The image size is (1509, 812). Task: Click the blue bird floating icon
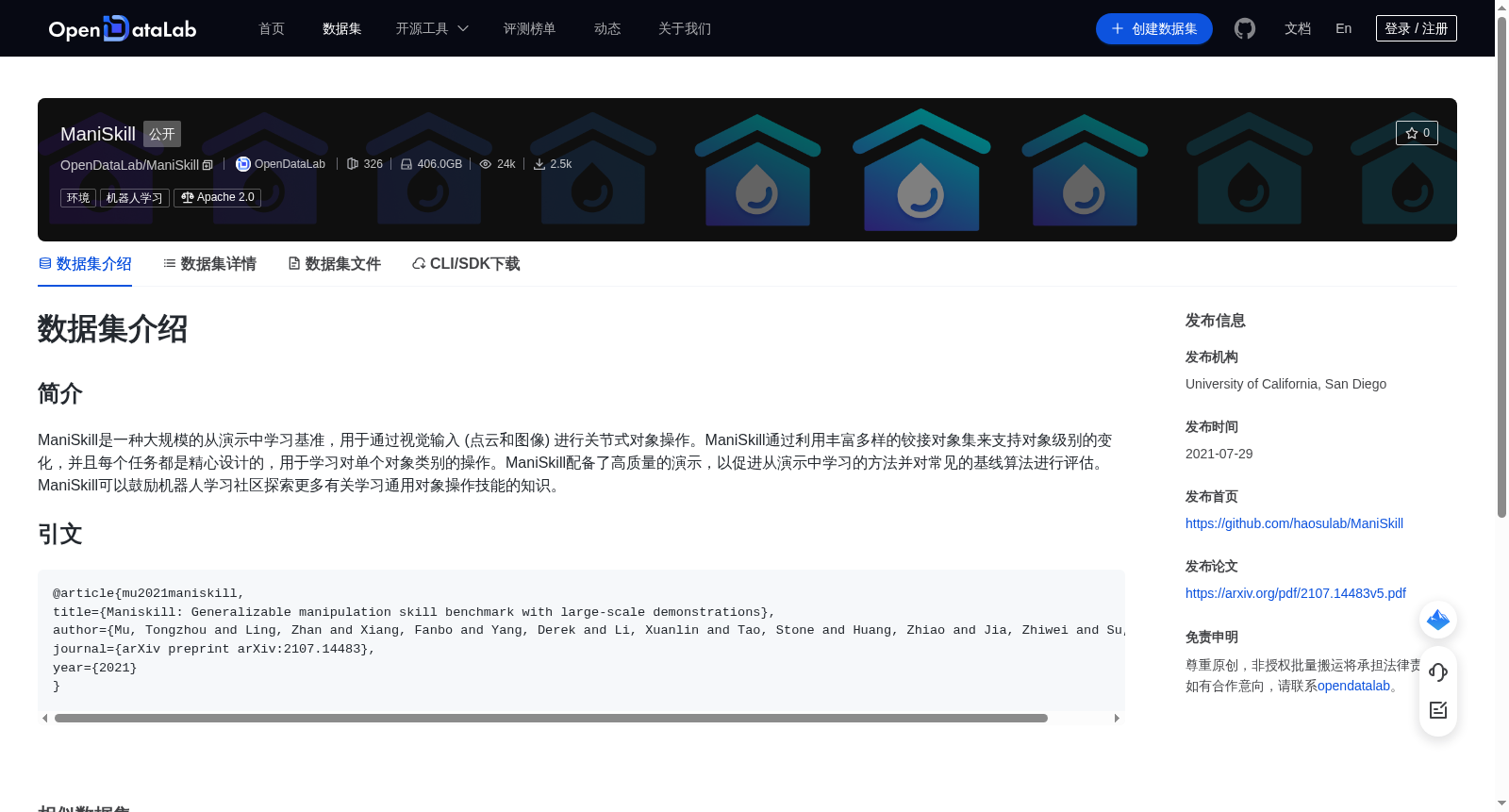point(1438,620)
